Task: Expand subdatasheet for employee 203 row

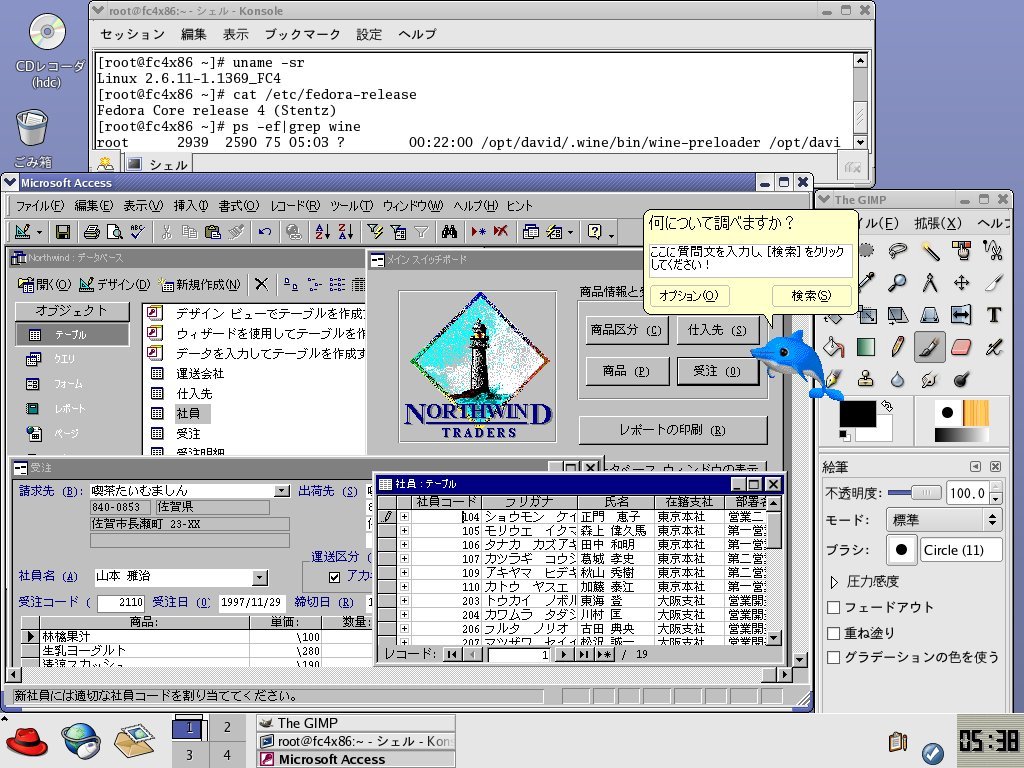Action: pyautogui.click(x=404, y=601)
